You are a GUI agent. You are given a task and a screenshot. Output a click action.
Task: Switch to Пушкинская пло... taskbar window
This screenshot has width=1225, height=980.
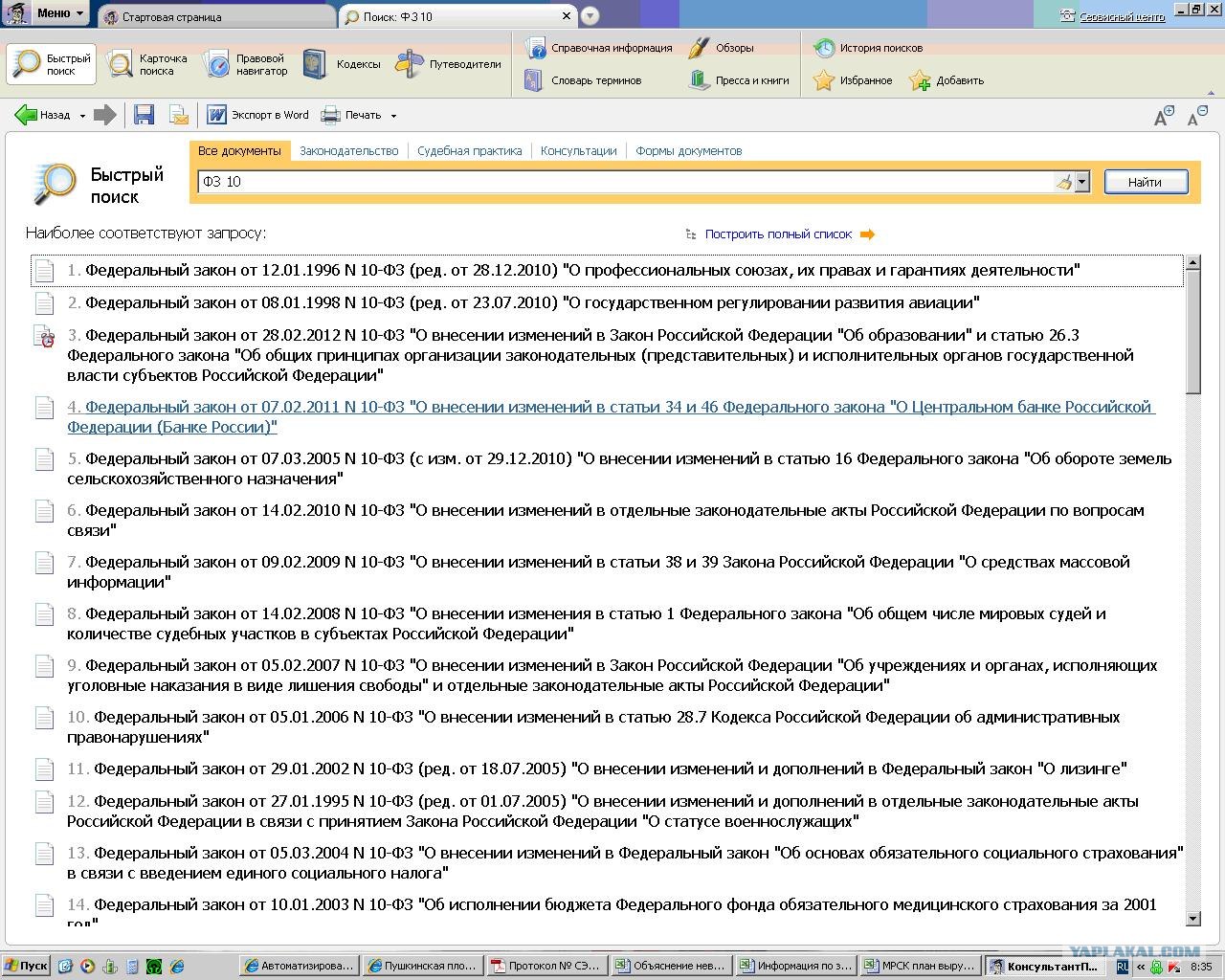[x=421, y=966]
